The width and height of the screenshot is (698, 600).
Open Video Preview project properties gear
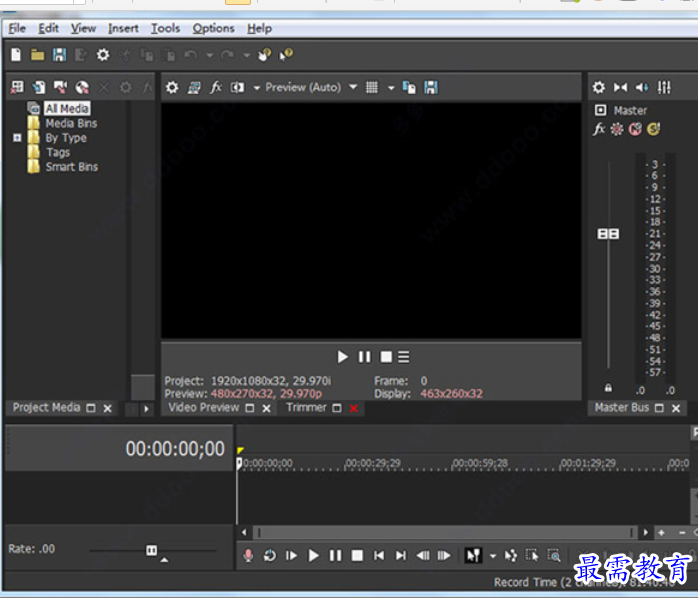click(x=172, y=87)
